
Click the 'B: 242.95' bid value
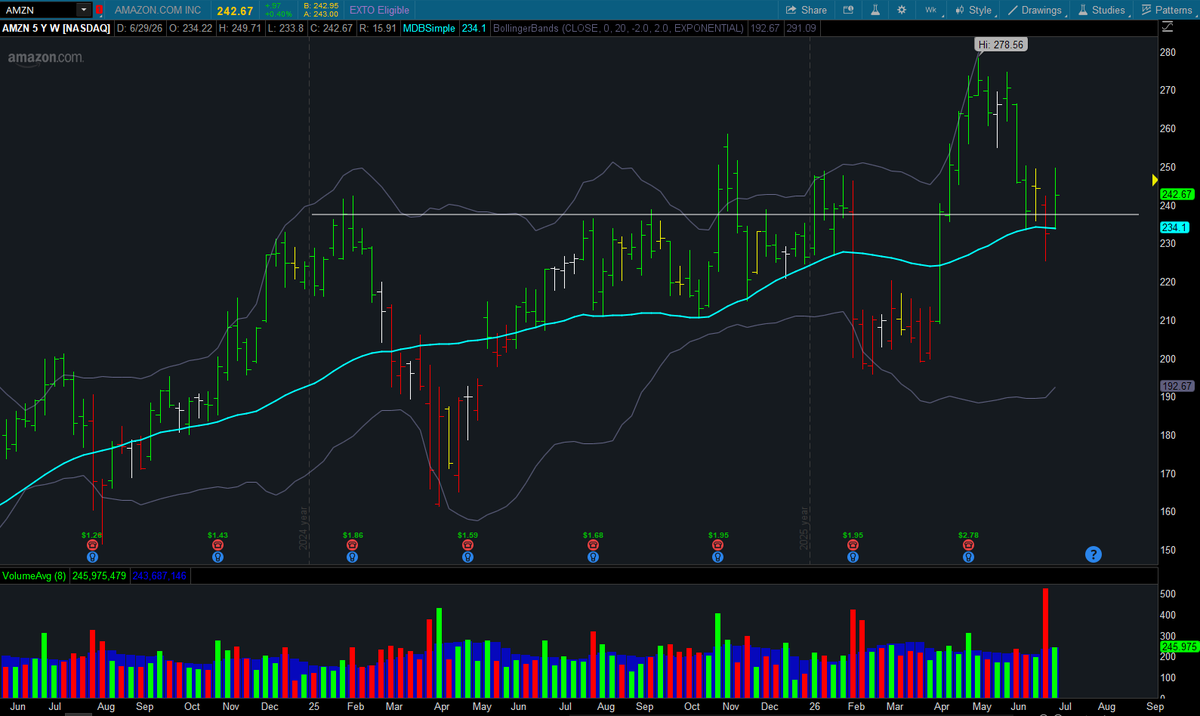pos(321,6)
